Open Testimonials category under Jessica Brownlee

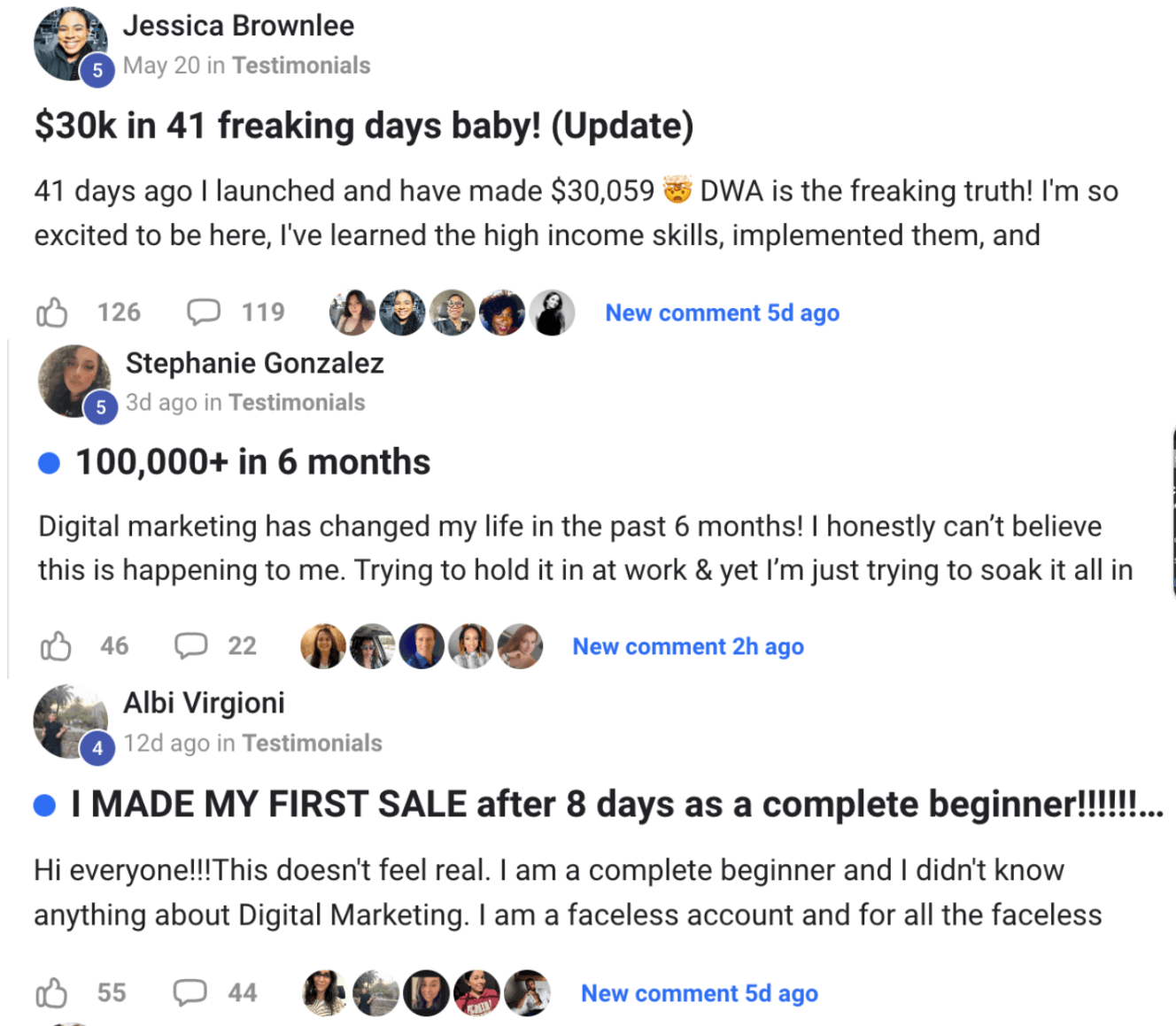(301, 66)
